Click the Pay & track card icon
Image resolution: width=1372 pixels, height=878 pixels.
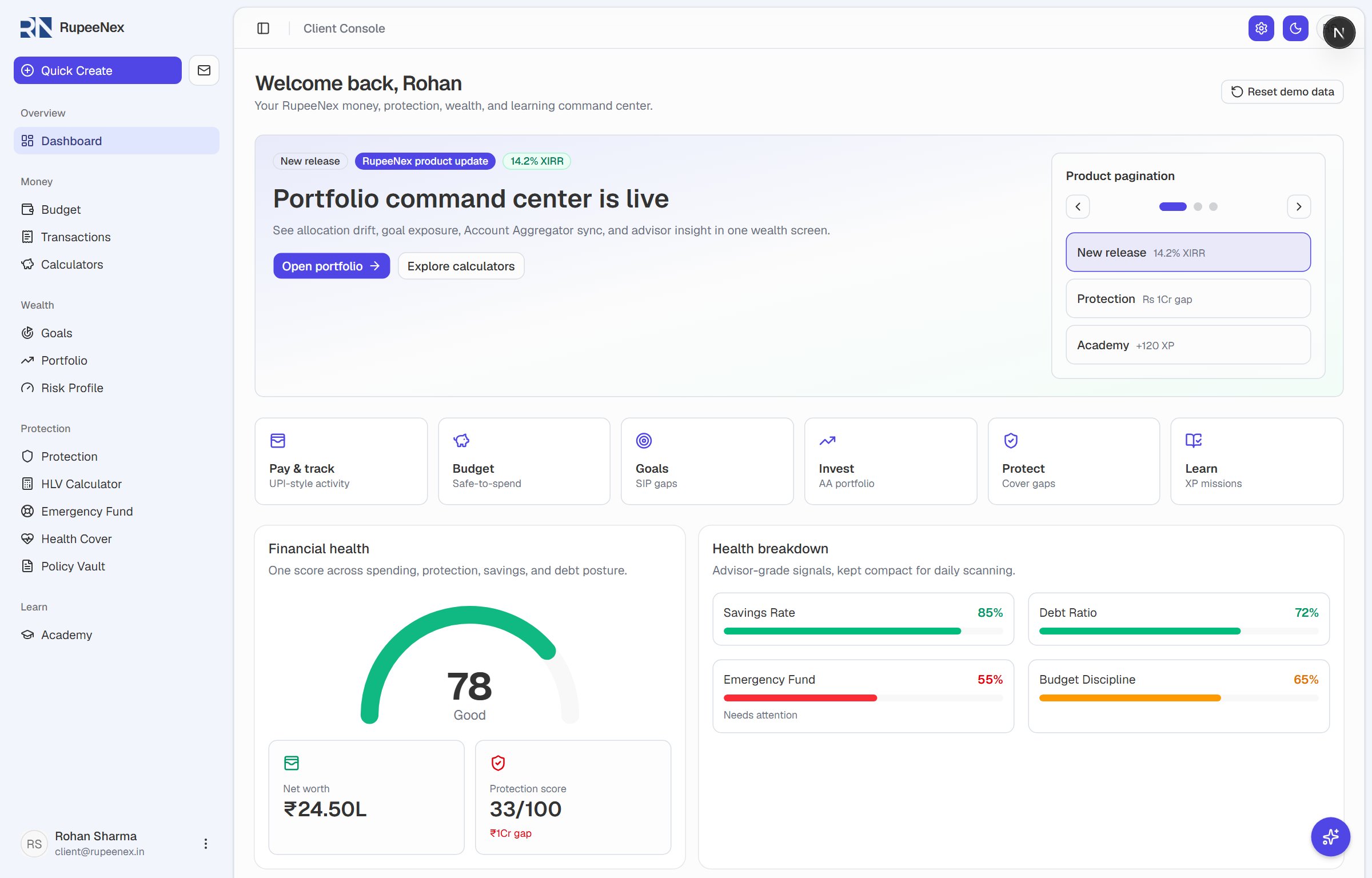[278, 441]
